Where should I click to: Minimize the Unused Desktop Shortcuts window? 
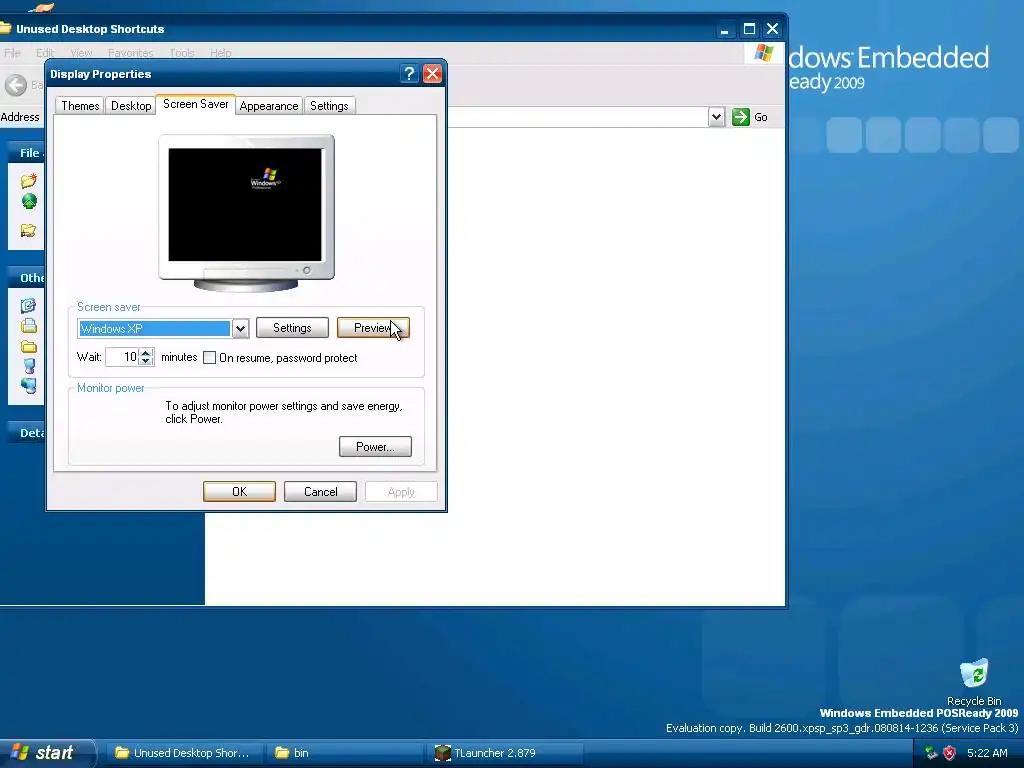click(x=724, y=29)
